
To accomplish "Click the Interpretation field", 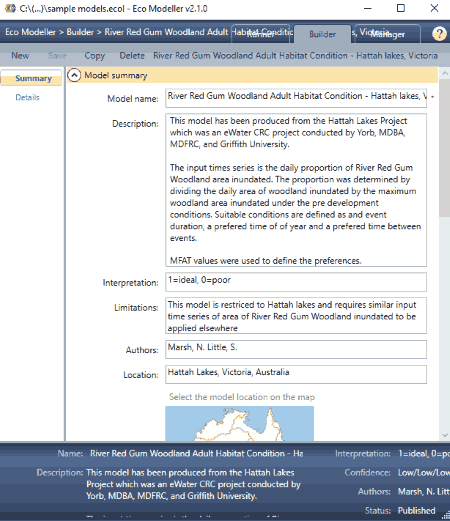I will (x=296, y=282).
